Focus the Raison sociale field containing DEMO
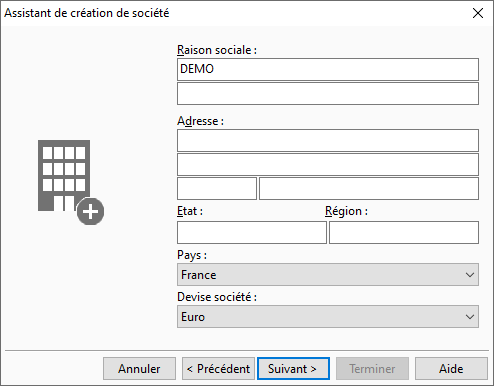This screenshot has width=494, height=386. (328, 69)
